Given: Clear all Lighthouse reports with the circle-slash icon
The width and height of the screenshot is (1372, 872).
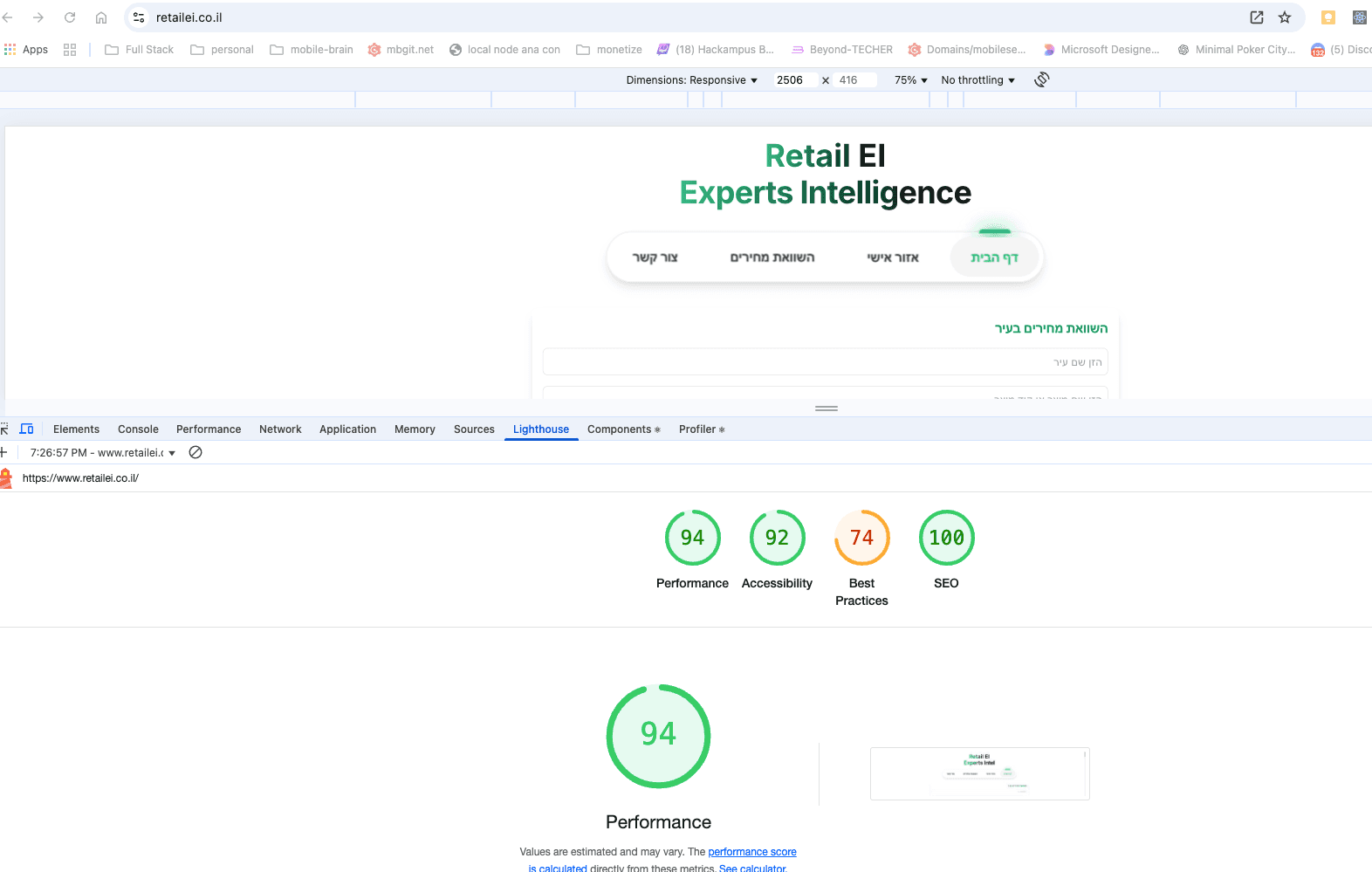Looking at the screenshot, I should point(196,452).
